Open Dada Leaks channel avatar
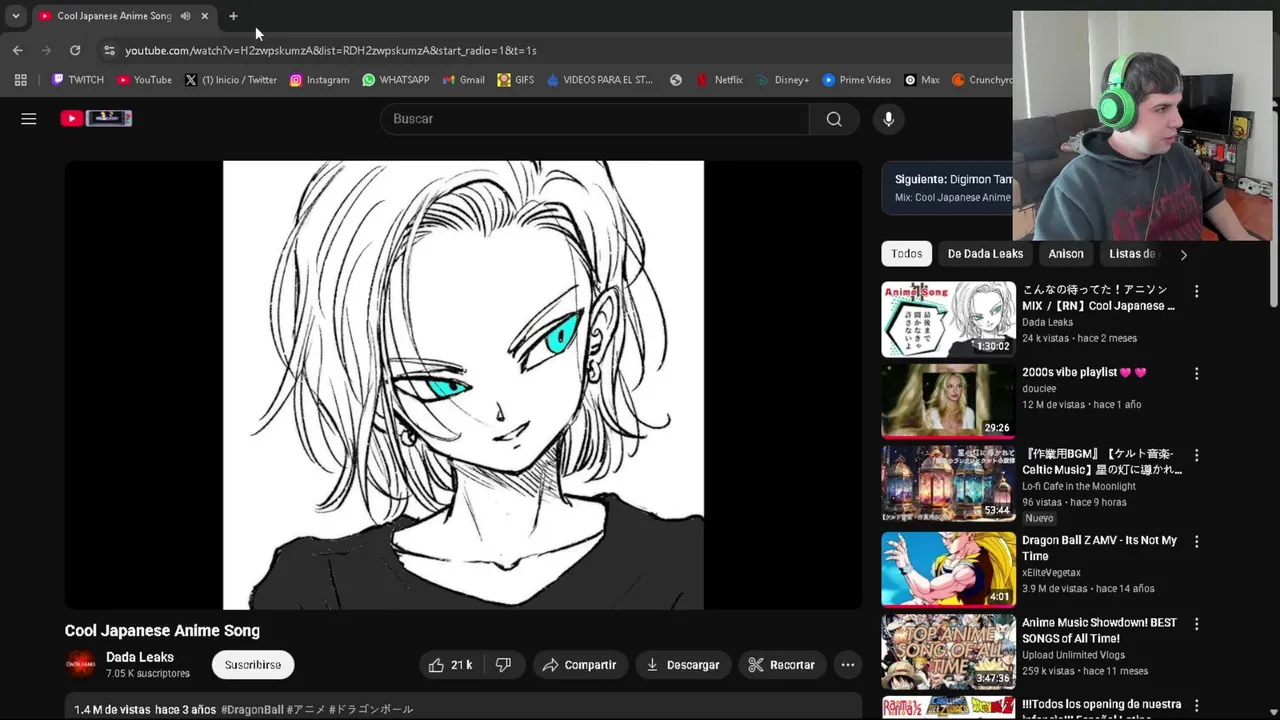This screenshot has height=720, width=1280. click(81, 664)
